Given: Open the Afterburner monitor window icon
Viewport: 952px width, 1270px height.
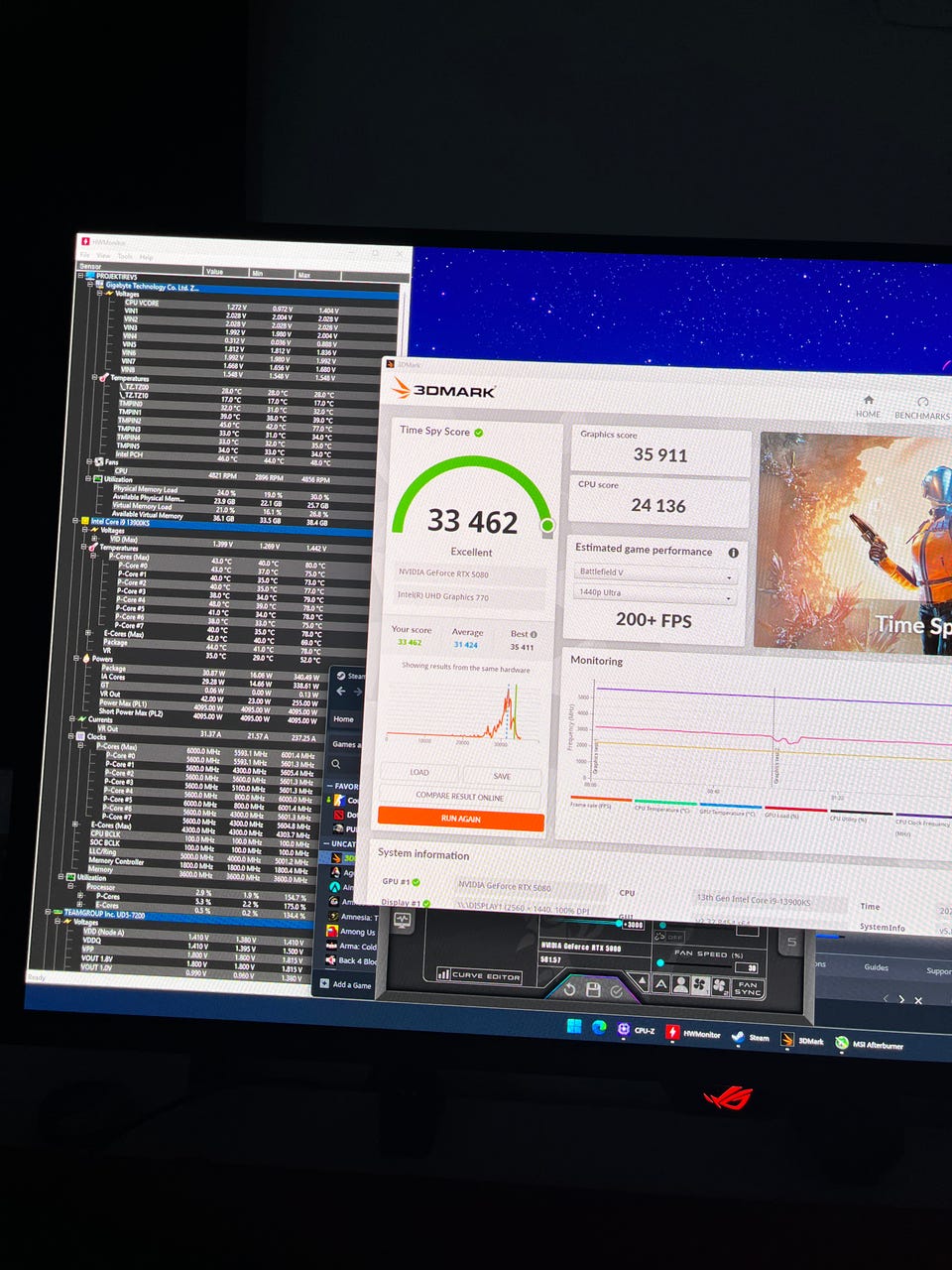Looking at the screenshot, I should click(402, 920).
